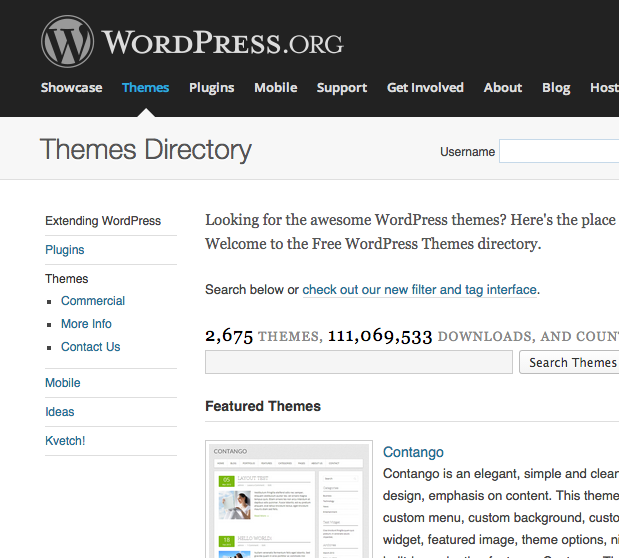619x558 pixels.
Task: Click the Themes sidebar section label
Action: [x=67, y=279]
